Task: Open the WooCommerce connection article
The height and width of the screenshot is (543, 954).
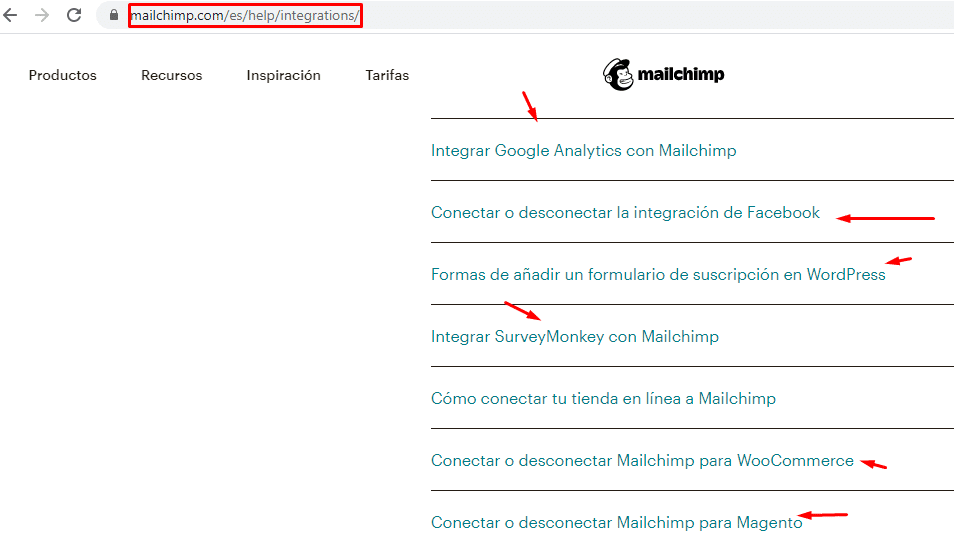Action: pos(642,461)
